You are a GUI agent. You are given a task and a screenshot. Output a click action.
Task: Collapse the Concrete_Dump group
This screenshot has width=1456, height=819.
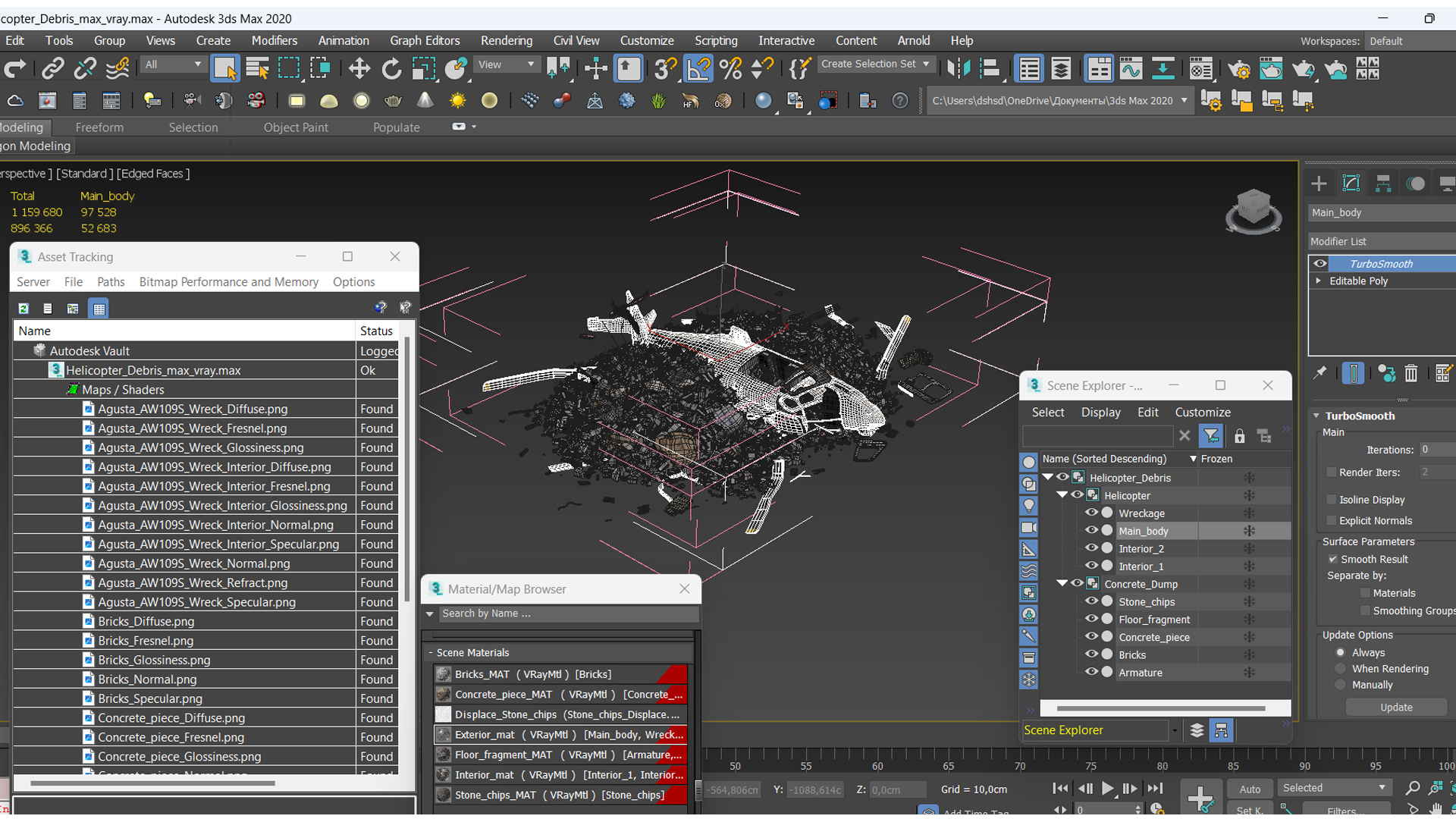1062,583
